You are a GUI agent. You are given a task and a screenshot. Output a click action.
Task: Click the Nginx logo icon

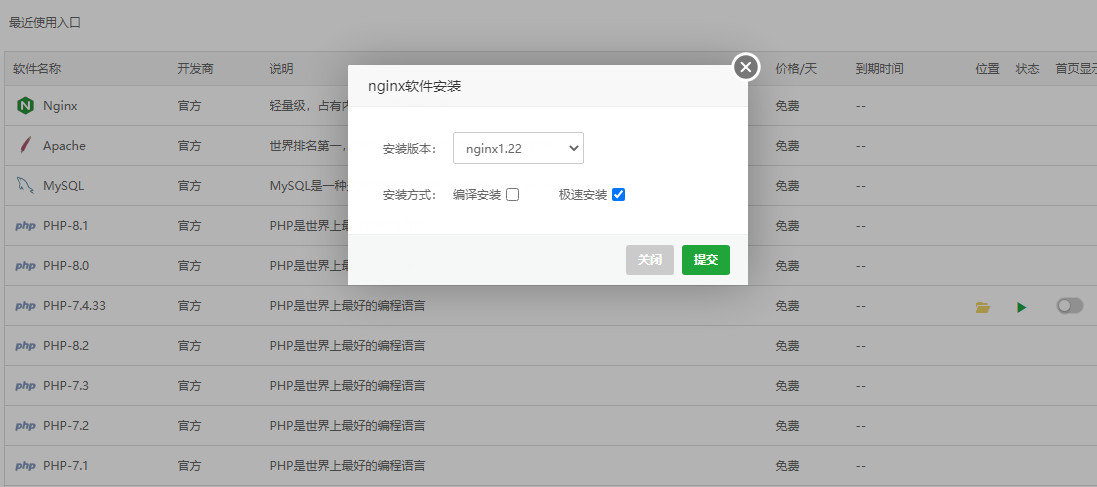(25, 105)
